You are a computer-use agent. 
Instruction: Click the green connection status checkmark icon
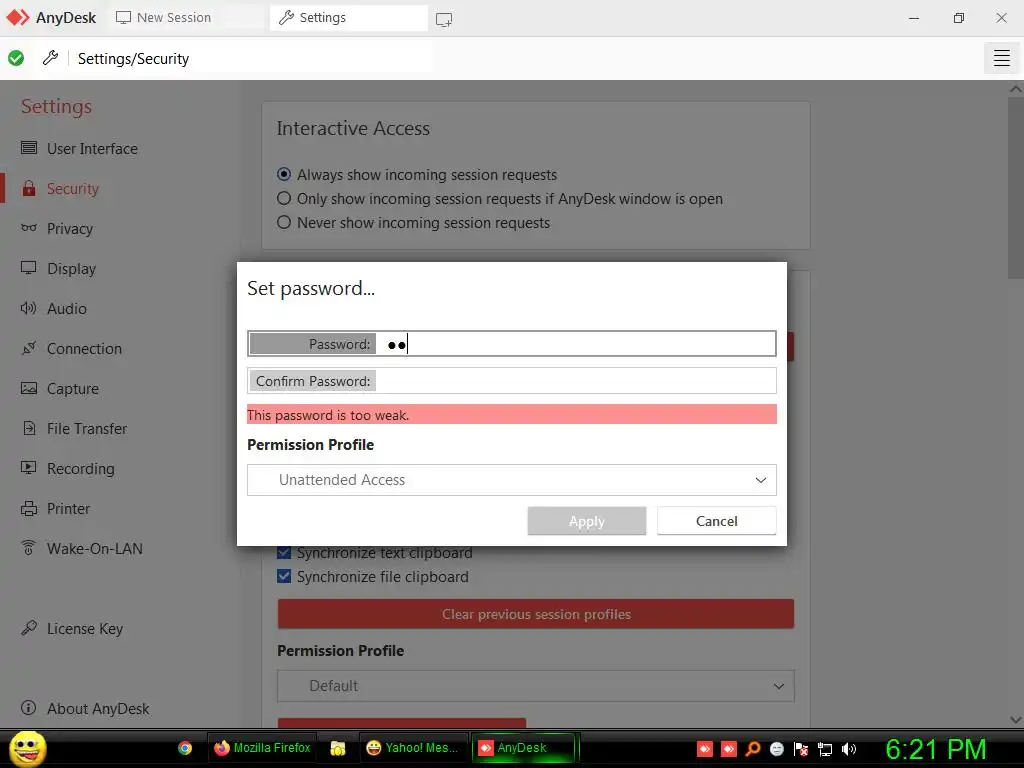pyautogui.click(x=16, y=58)
